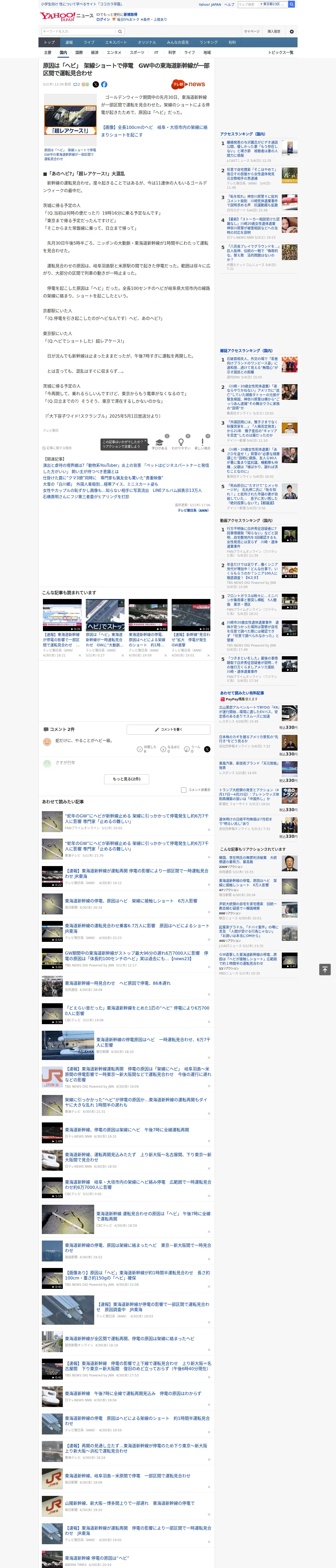
Task: Open マイページ link
Action: pyautogui.click(x=251, y=32)
